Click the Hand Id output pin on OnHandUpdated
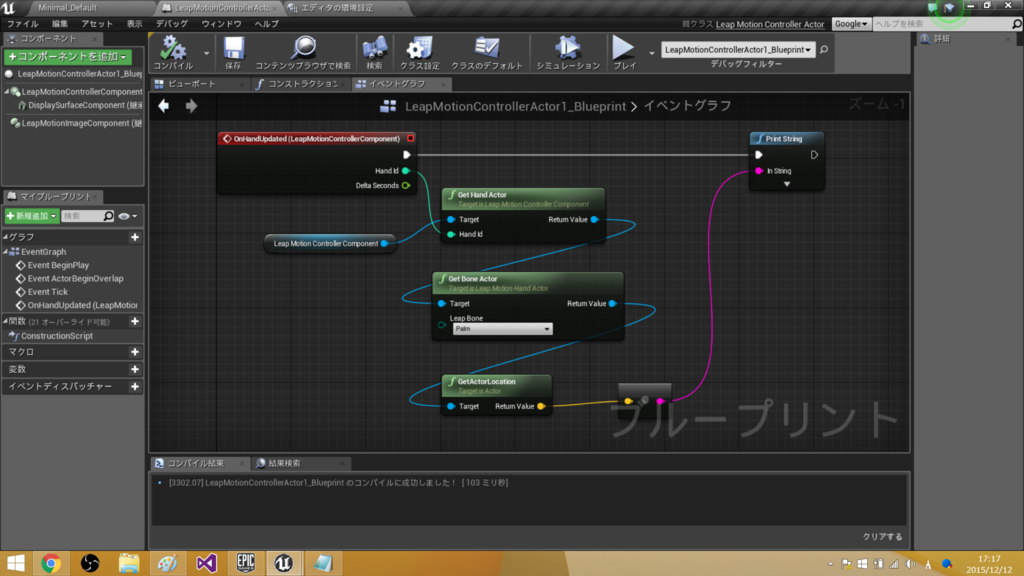 (406, 170)
